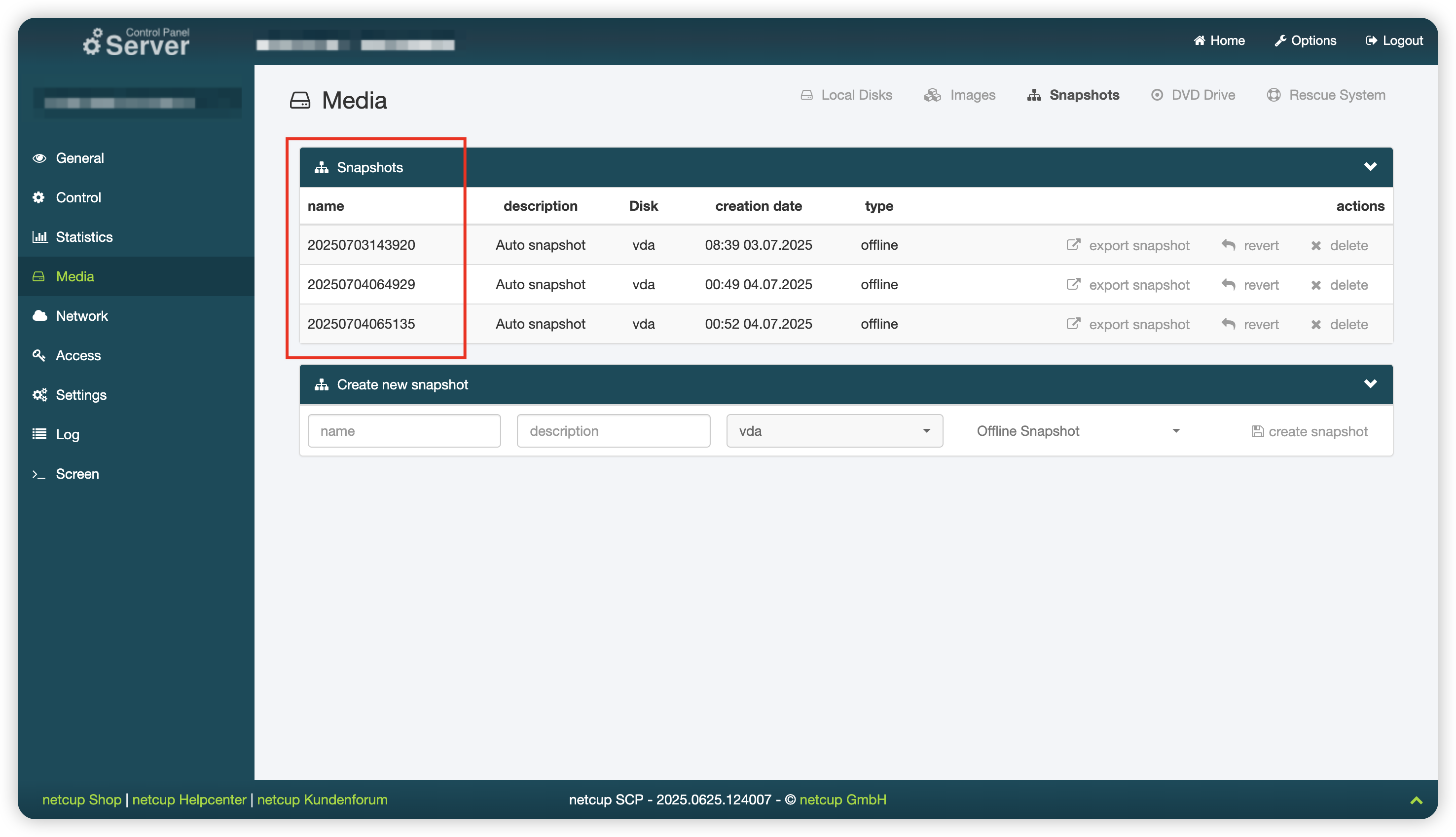Switch to the Local Disks tab
The height and width of the screenshot is (837, 1456).
click(846, 95)
